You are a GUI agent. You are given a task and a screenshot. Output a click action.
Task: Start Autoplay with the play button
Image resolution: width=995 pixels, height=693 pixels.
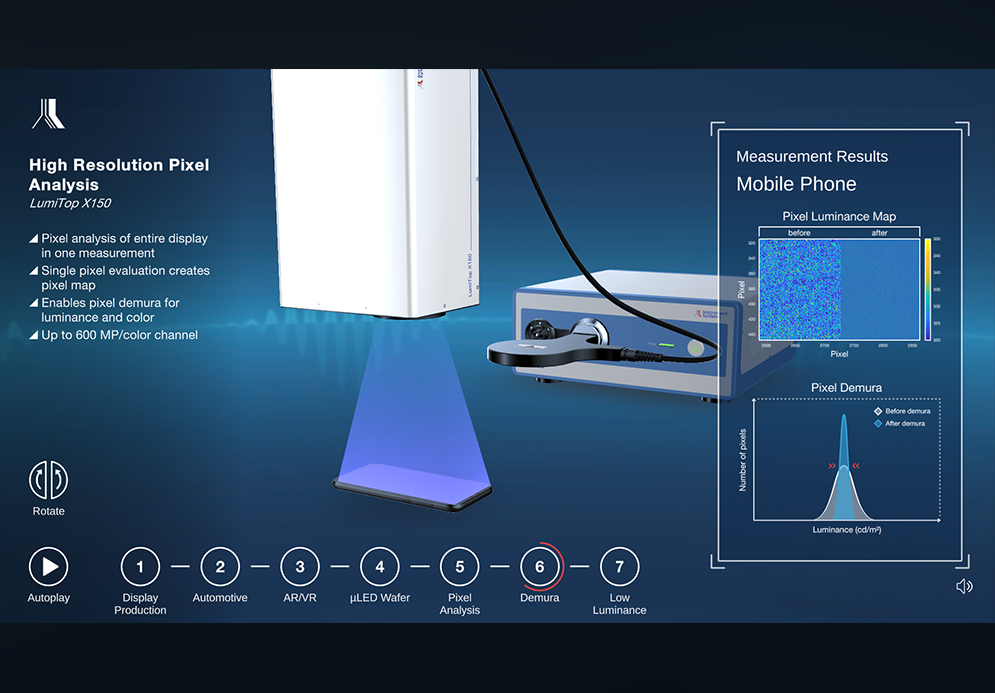pyautogui.click(x=48, y=567)
